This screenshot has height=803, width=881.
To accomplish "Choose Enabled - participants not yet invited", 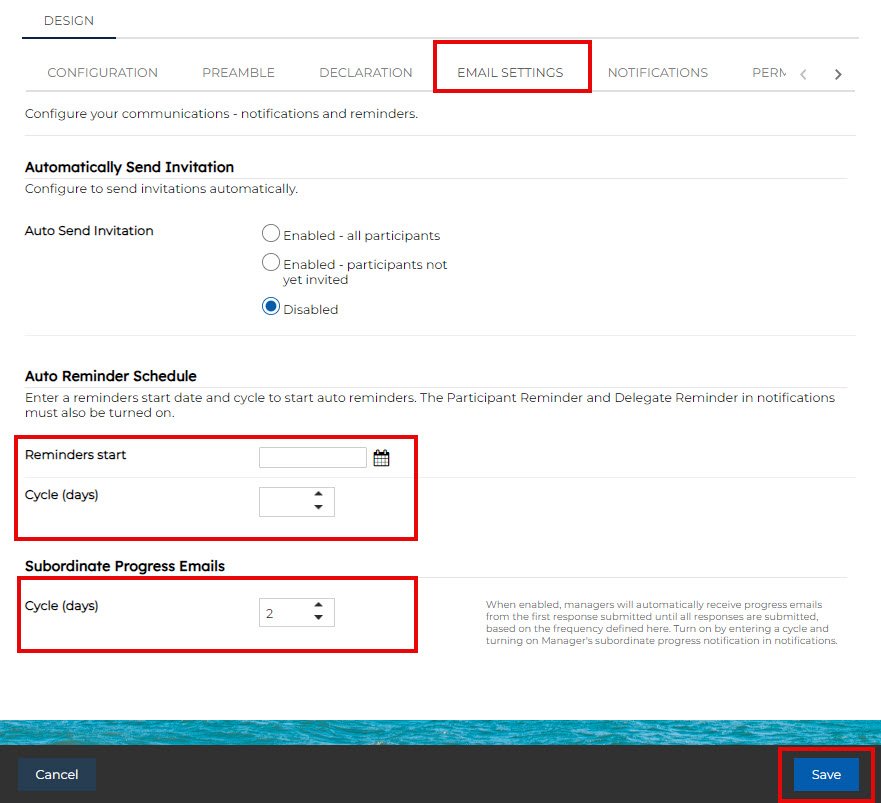I will [x=270, y=263].
